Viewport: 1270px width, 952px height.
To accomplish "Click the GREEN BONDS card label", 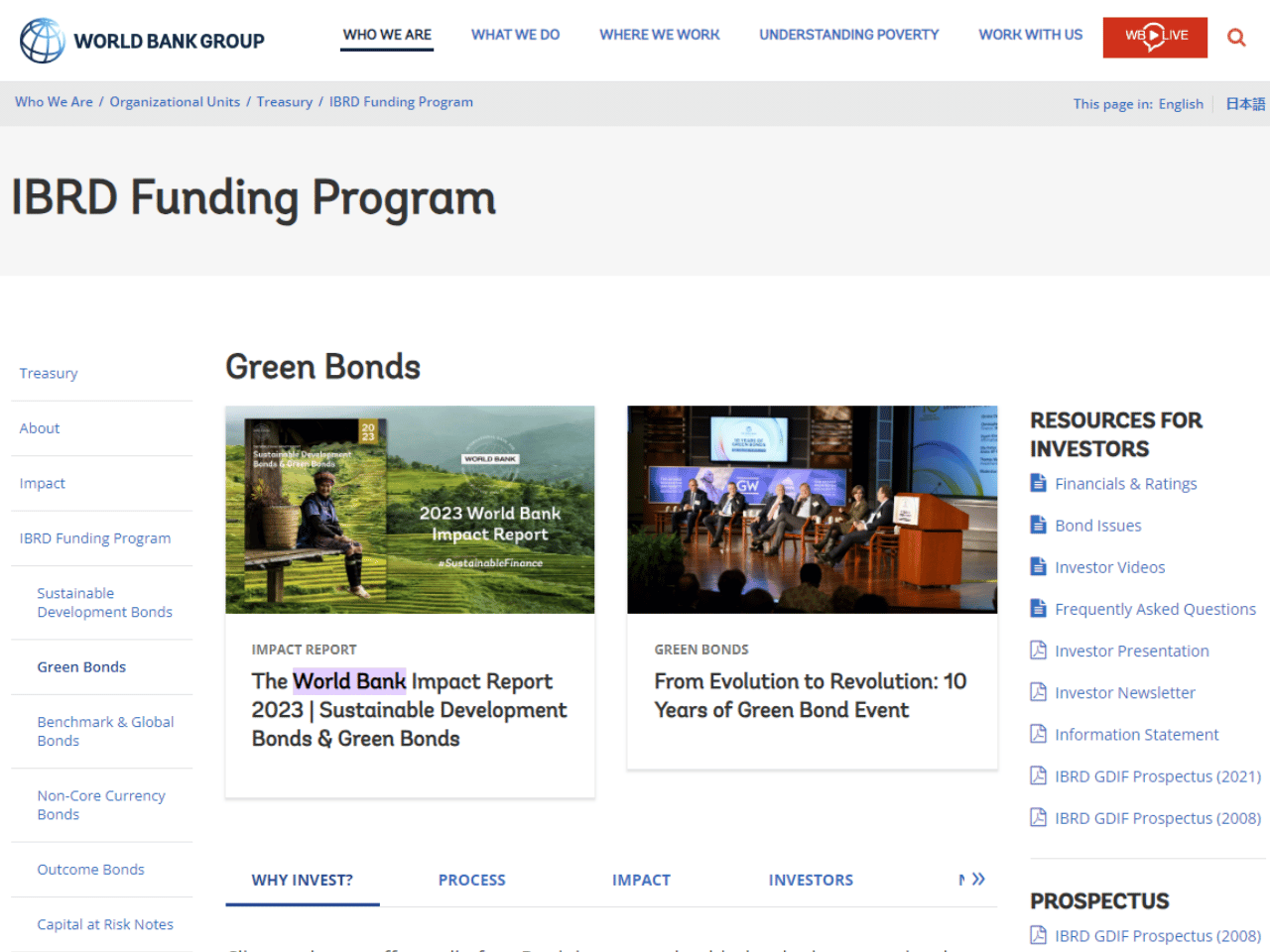I will click(701, 650).
